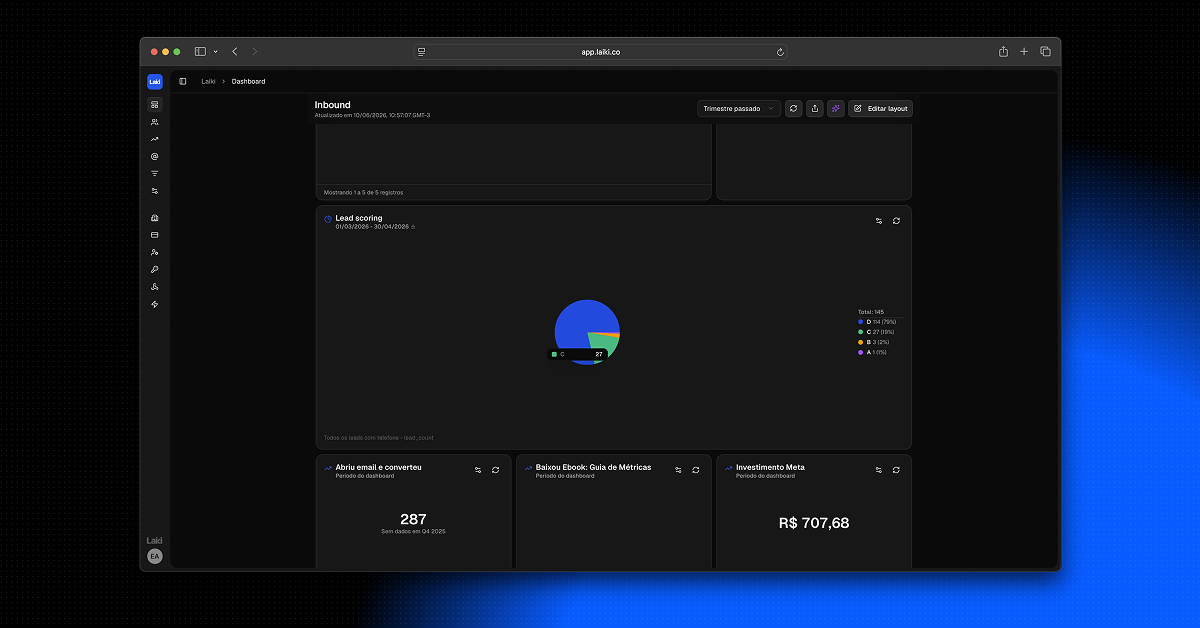The image size is (1200, 628).
Task: Open the Trimestre passado period dropdown
Action: pyautogui.click(x=739, y=108)
